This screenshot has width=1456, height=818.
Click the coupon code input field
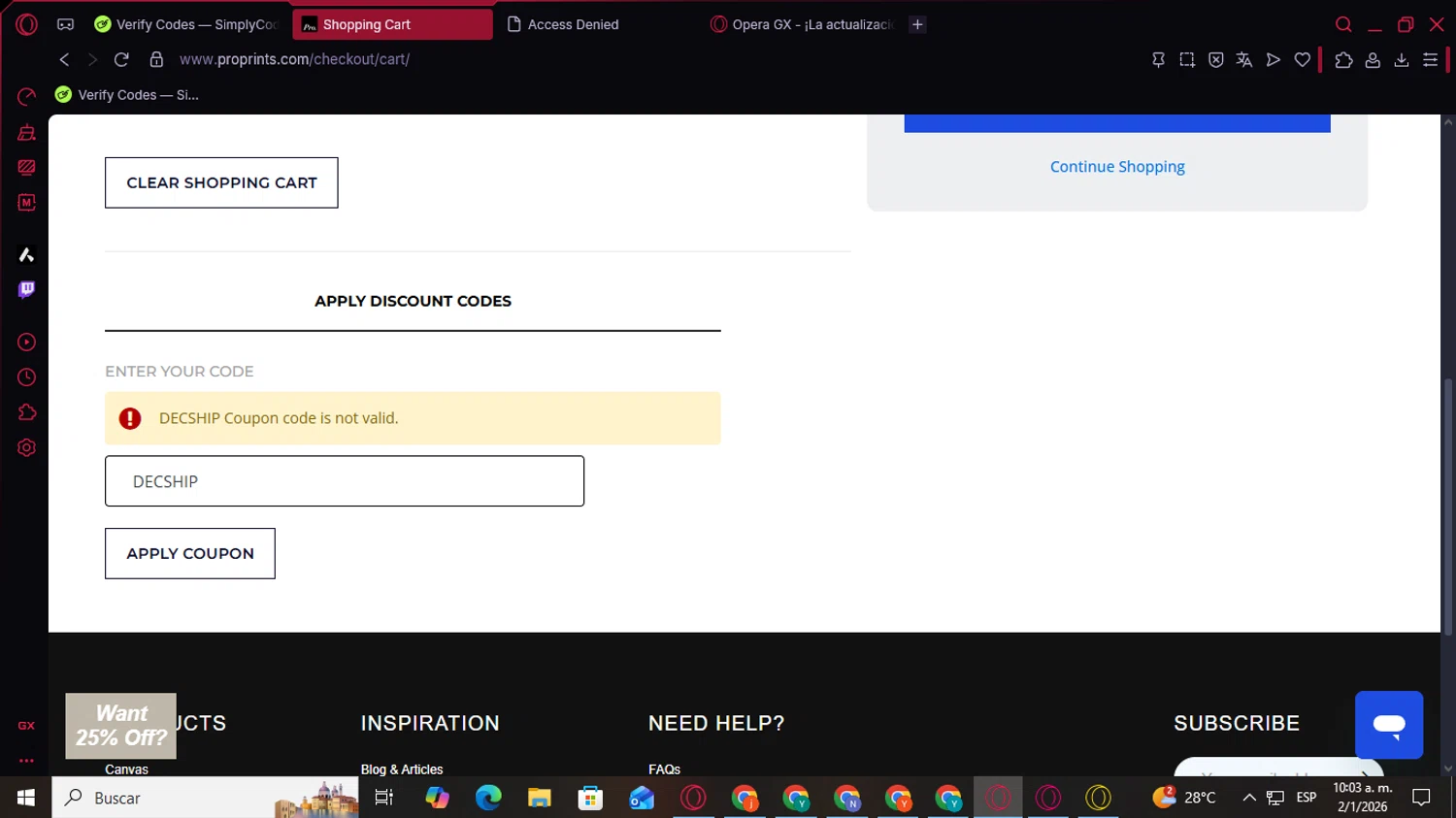[345, 481]
